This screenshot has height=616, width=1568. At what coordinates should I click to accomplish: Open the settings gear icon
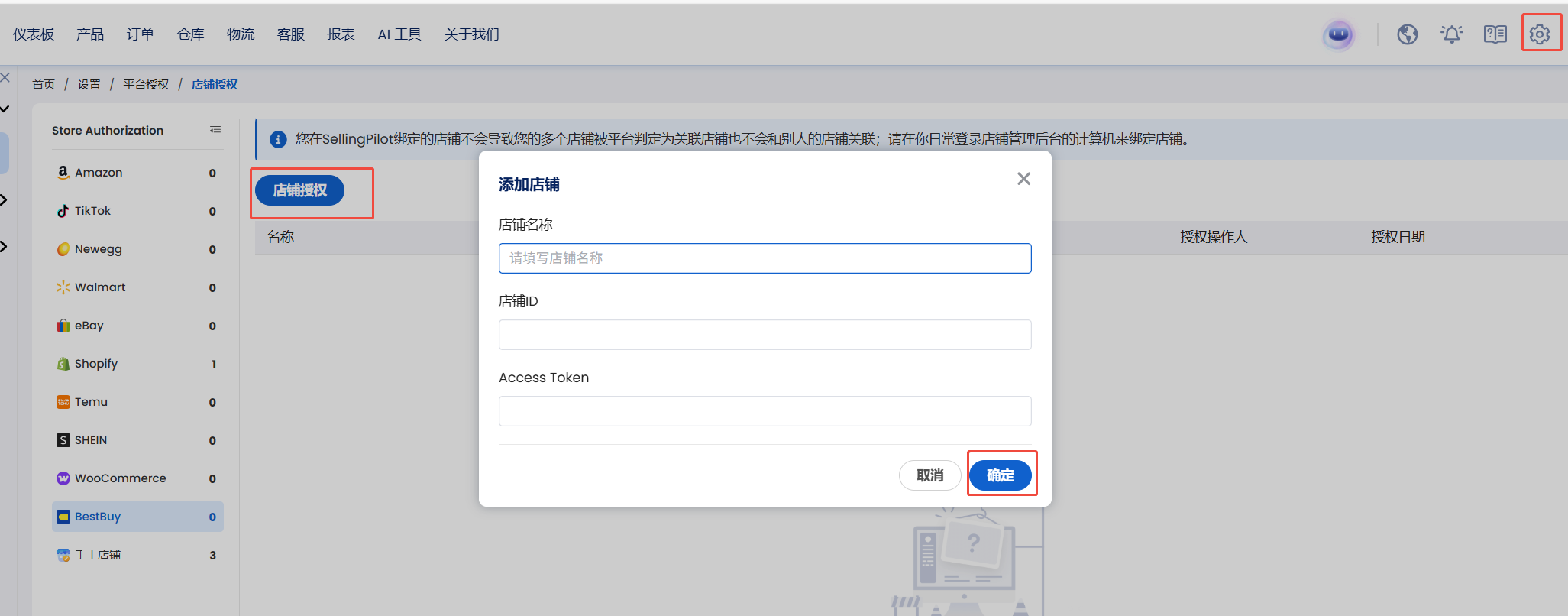1540,34
